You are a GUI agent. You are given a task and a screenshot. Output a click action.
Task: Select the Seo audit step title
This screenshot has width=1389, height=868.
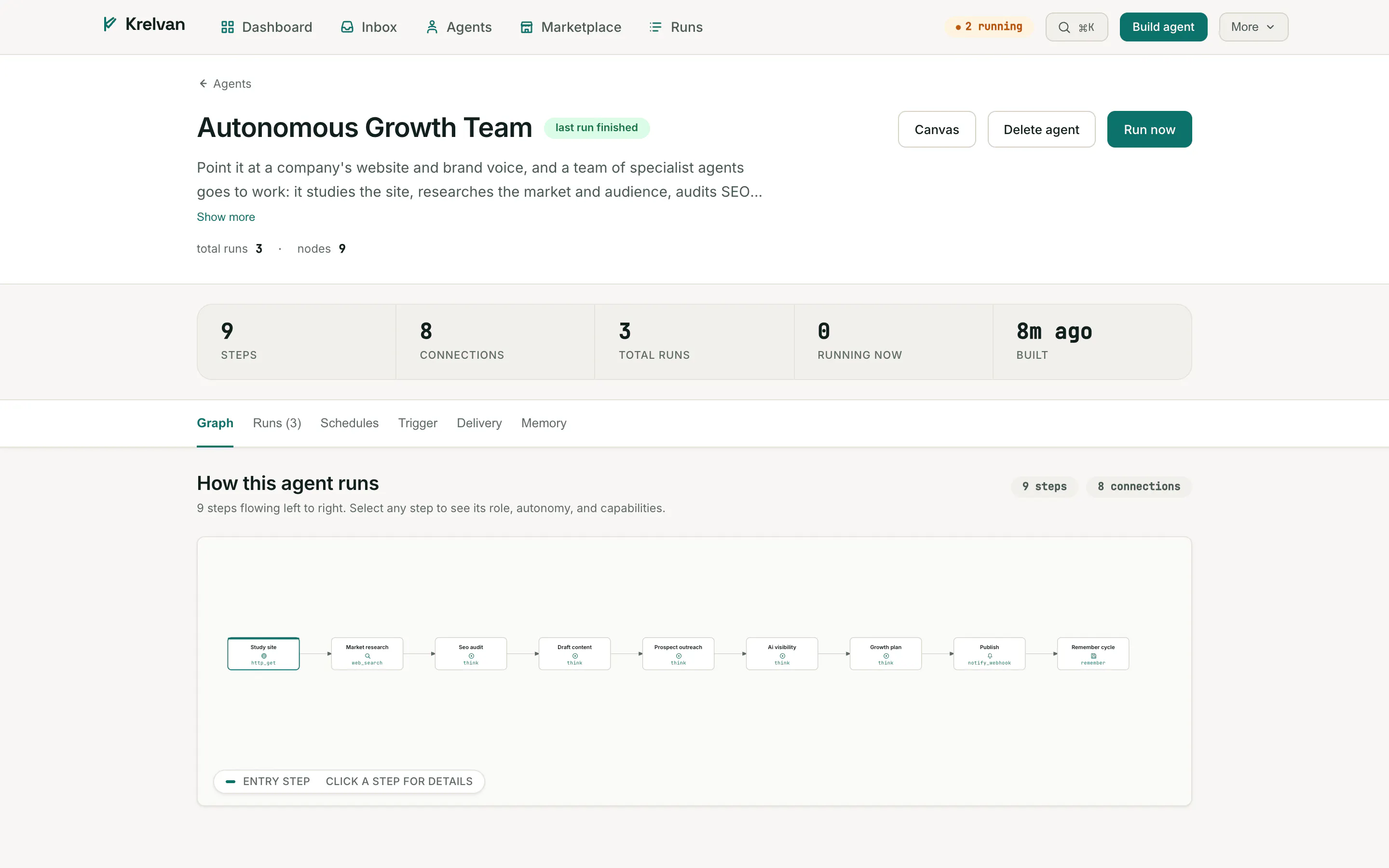(471, 647)
